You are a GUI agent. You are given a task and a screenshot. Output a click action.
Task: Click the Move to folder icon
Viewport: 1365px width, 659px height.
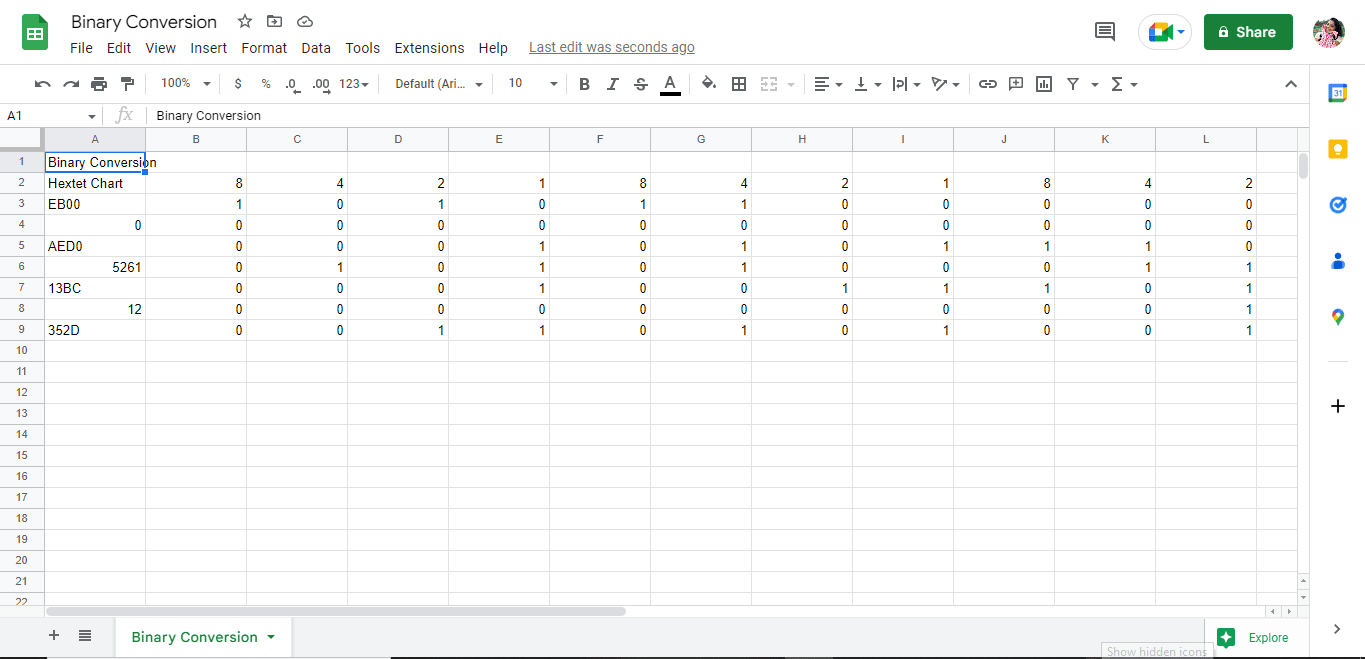coord(275,21)
